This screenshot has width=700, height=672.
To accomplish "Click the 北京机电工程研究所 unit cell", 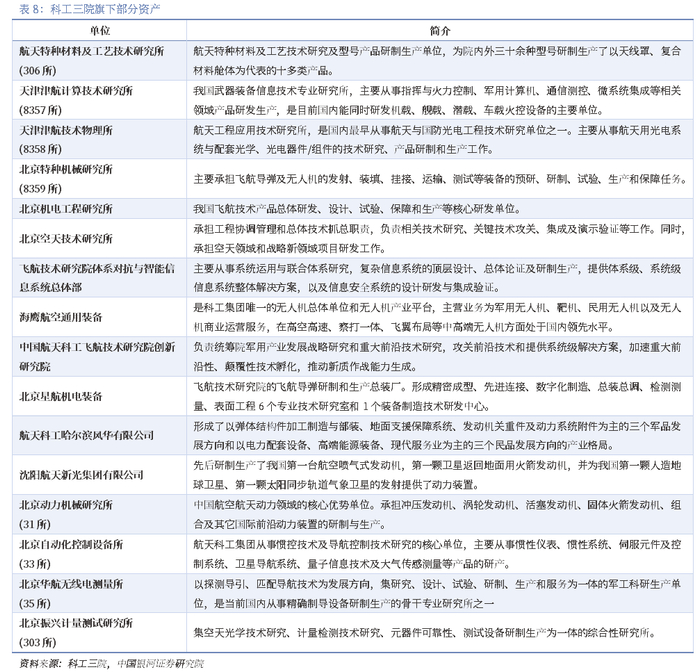I will [x=99, y=209].
